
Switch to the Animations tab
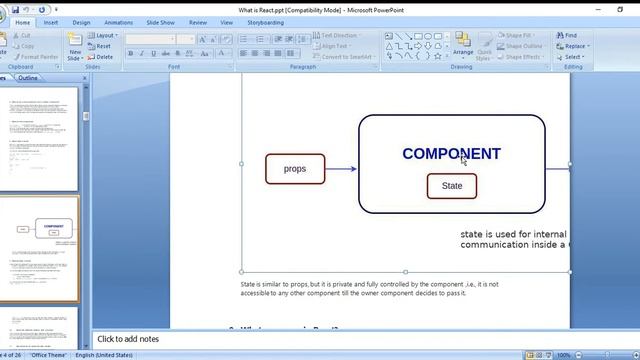point(118,23)
